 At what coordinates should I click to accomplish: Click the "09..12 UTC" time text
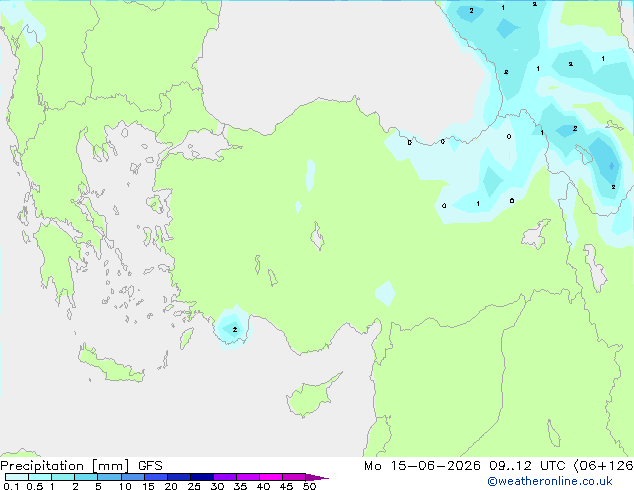527,466
